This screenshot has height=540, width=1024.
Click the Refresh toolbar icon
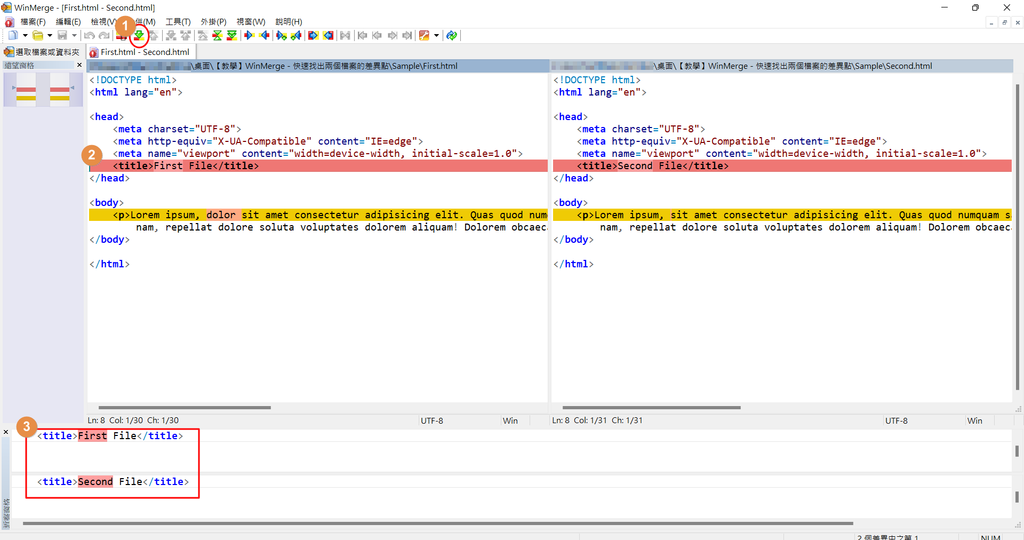tap(452, 36)
